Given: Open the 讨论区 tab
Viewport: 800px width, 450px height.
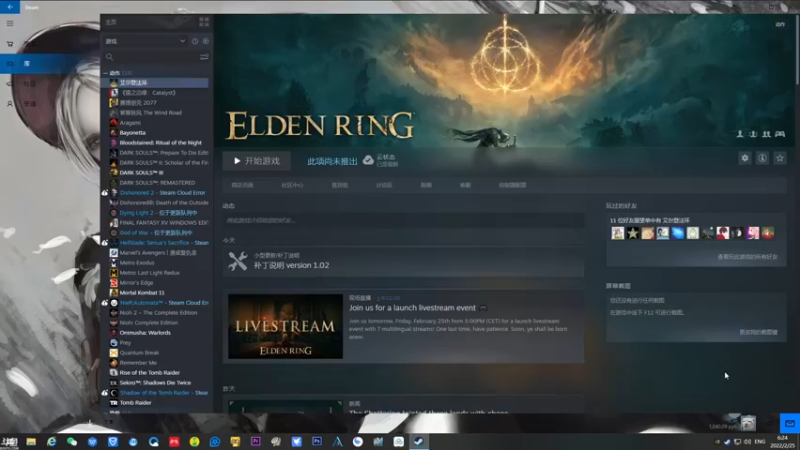Looking at the screenshot, I should pyautogui.click(x=384, y=185).
